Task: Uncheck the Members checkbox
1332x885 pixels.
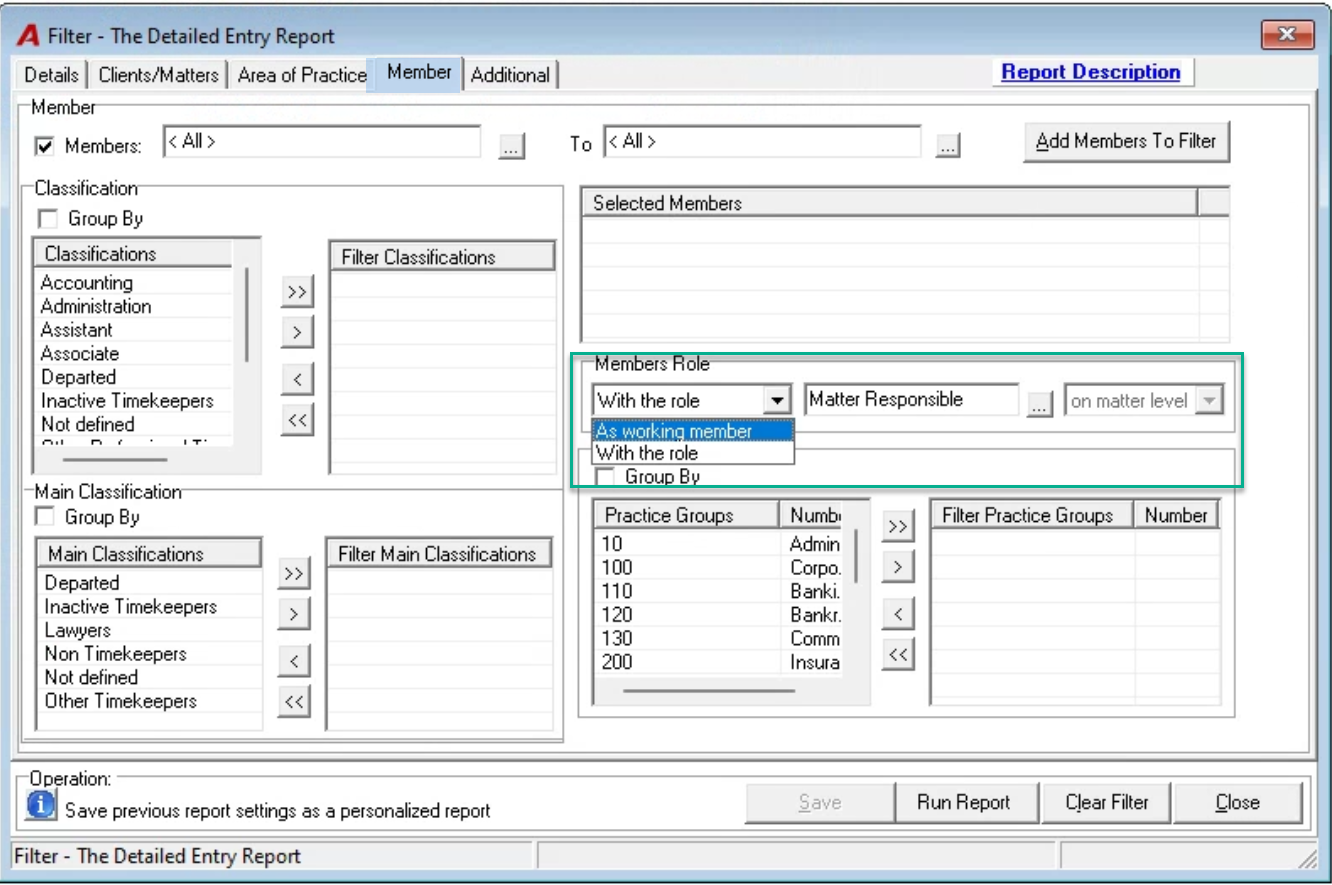Action: pyautogui.click(x=45, y=147)
